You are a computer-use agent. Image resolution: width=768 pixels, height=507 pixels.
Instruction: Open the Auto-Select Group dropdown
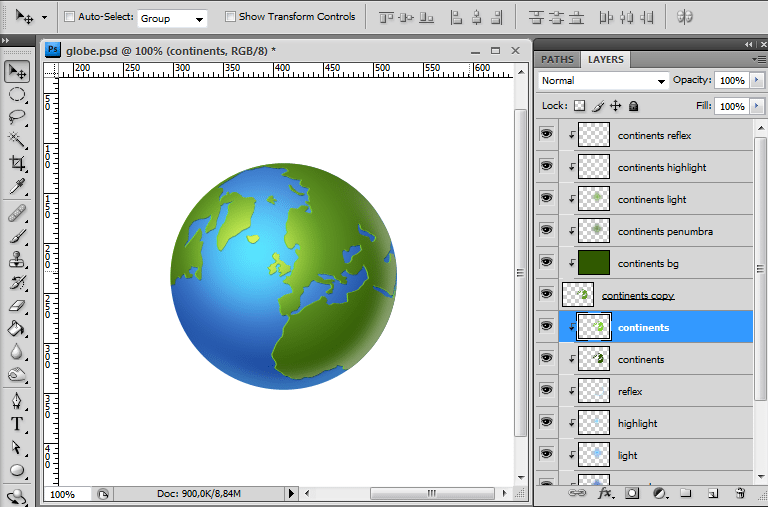pos(172,18)
